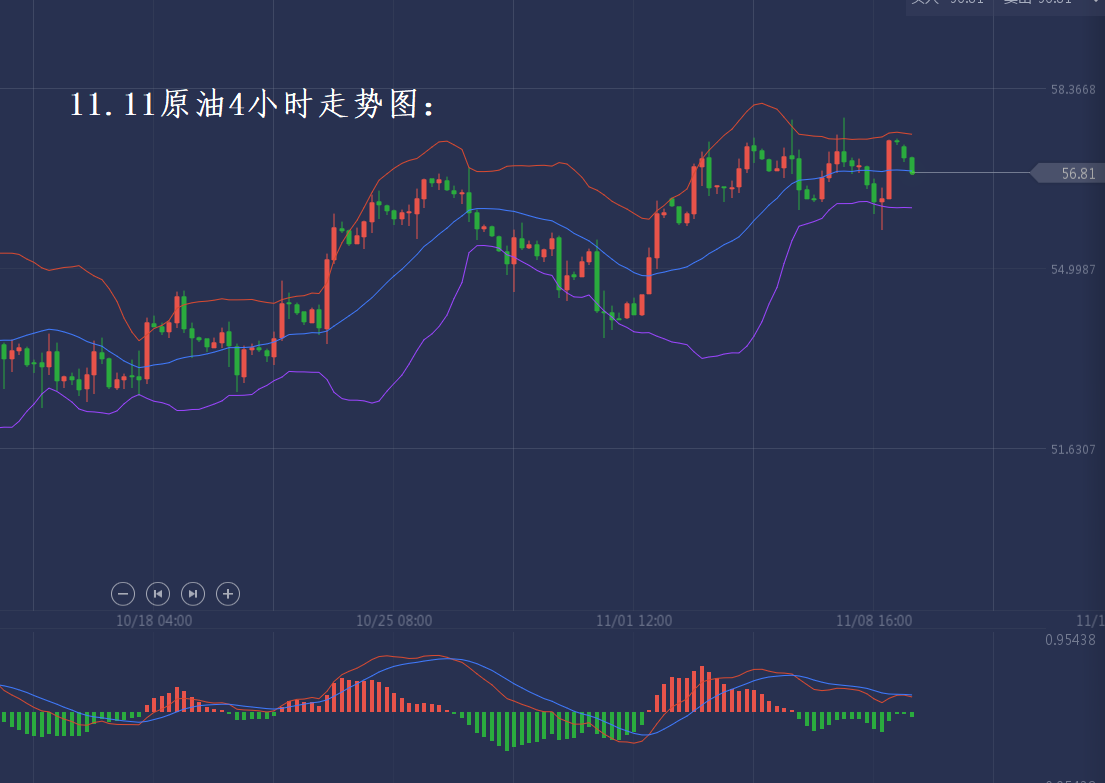Click the 51.6307 price axis label
The height and width of the screenshot is (783, 1105).
pos(1073,450)
